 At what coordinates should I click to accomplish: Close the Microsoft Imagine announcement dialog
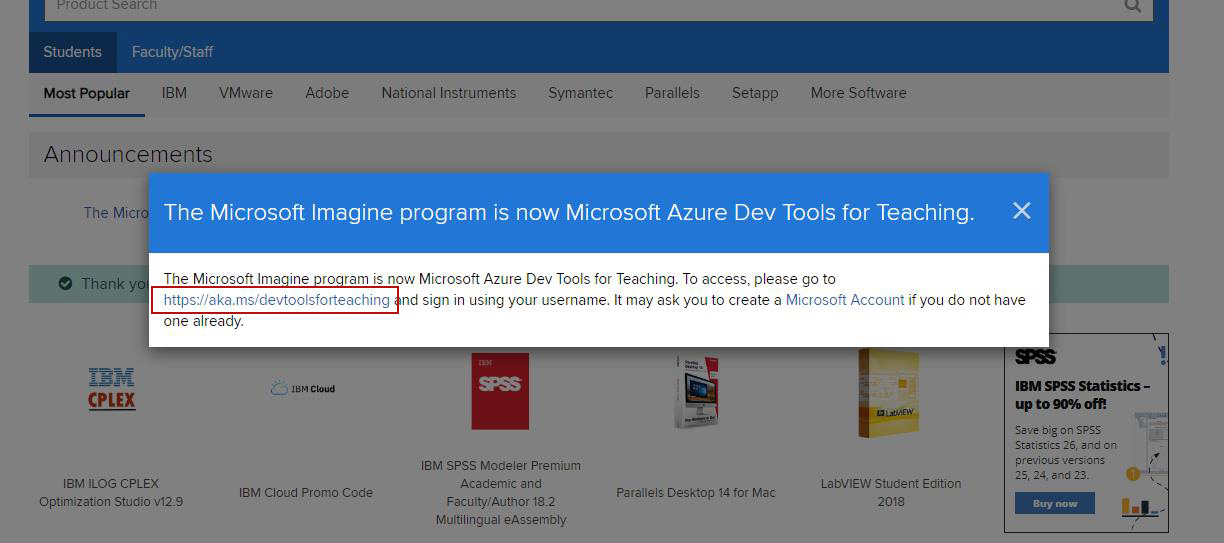1021,211
